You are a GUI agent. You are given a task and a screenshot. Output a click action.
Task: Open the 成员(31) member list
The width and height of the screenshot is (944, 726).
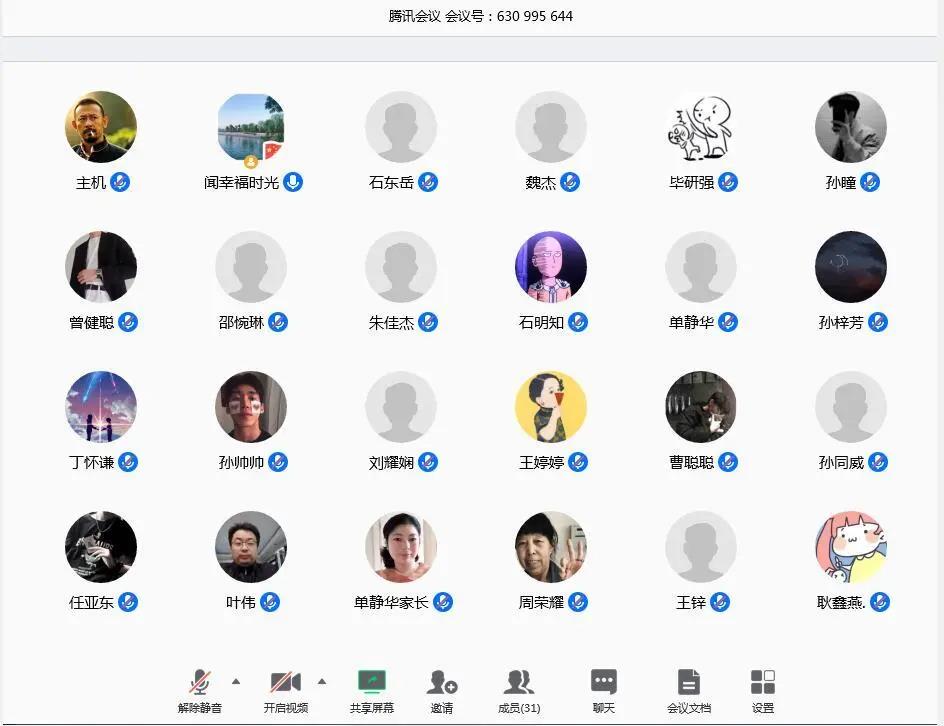pyautogui.click(x=520, y=690)
